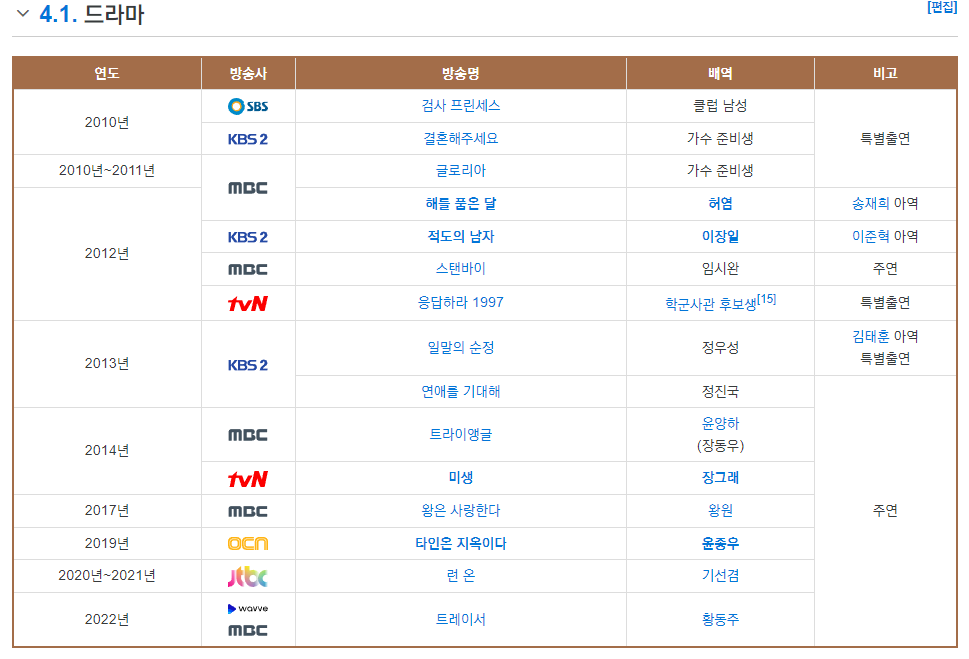969x659 pixels.
Task: Click the KBS2 logo in the 적도의 남자 row
Action: click(x=248, y=237)
